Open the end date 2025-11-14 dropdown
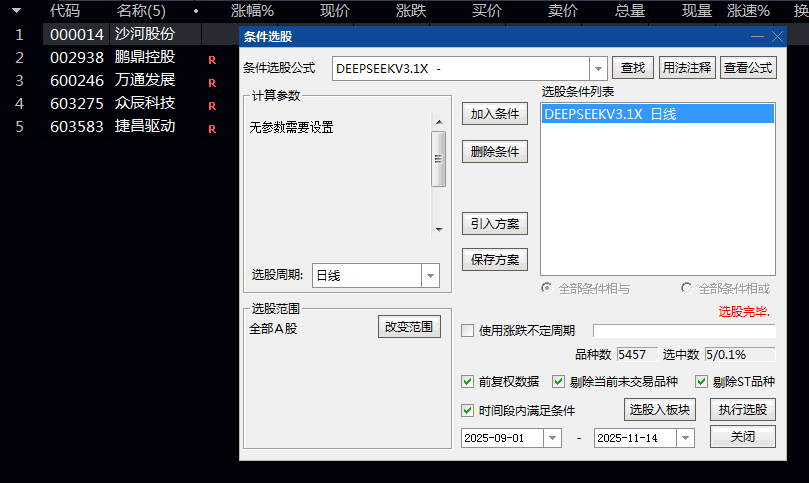The height and width of the screenshot is (483, 809). 685,438
